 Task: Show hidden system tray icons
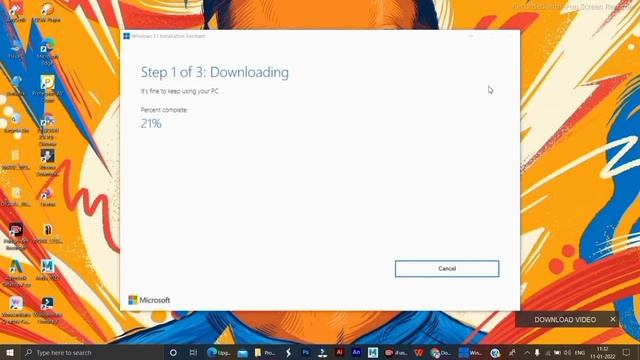click(x=527, y=352)
